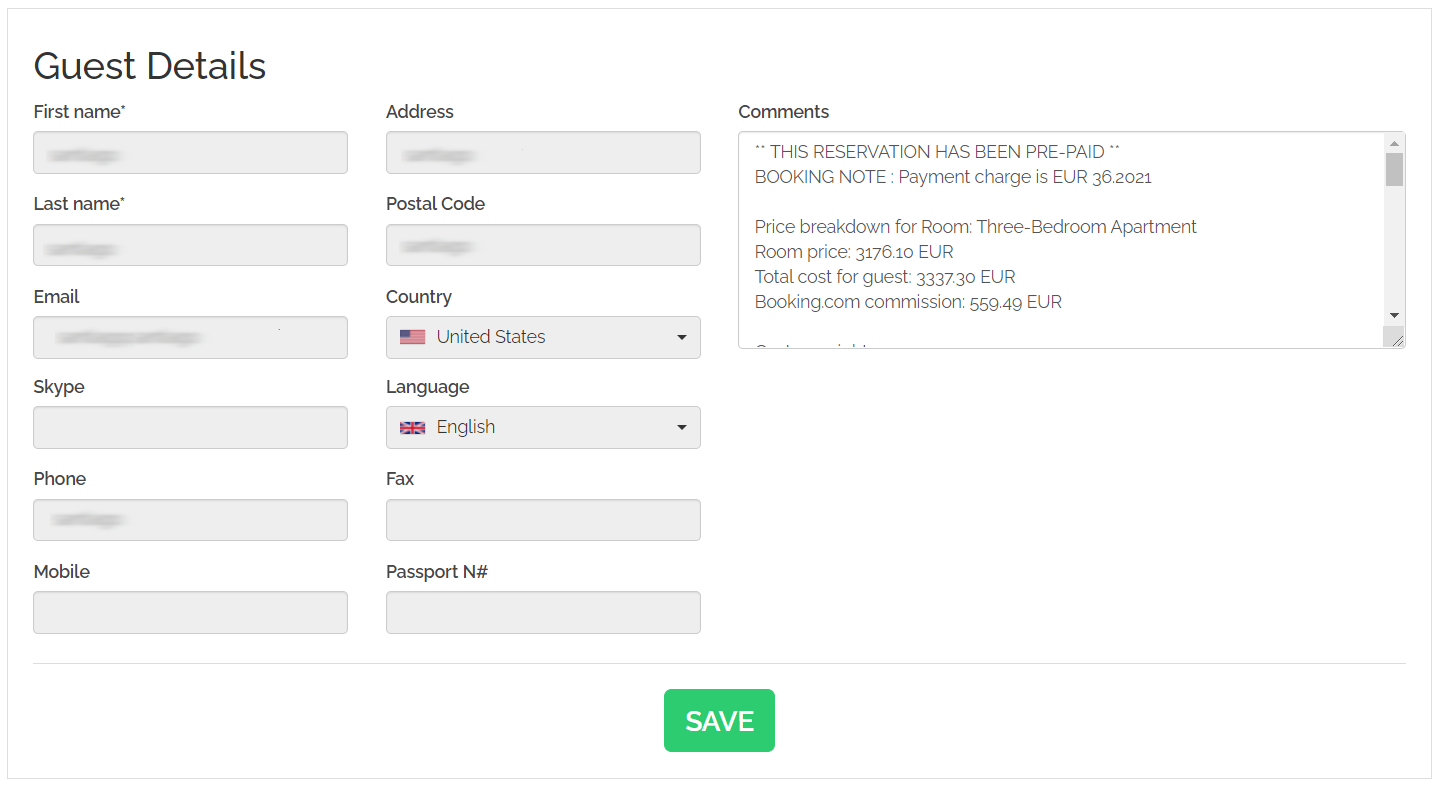Expand the Language dropdown arrow
Viewport: 1438px width, 786px height.
pyautogui.click(x=681, y=427)
